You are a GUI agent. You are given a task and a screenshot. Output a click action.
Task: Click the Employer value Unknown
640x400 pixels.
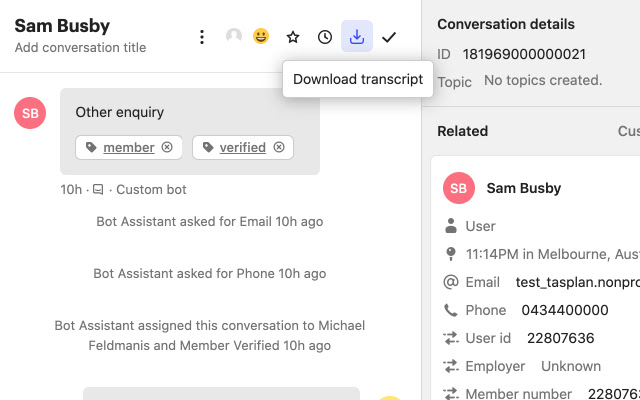click(x=571, y=366)
